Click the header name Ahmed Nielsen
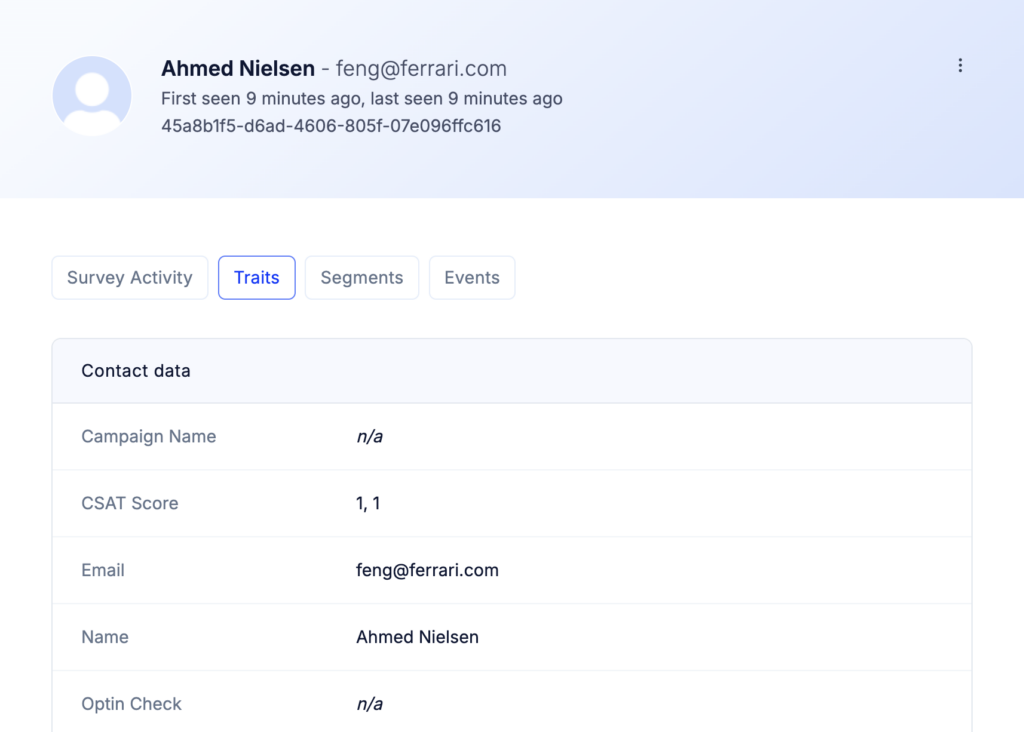 click(x=238, y=69)
